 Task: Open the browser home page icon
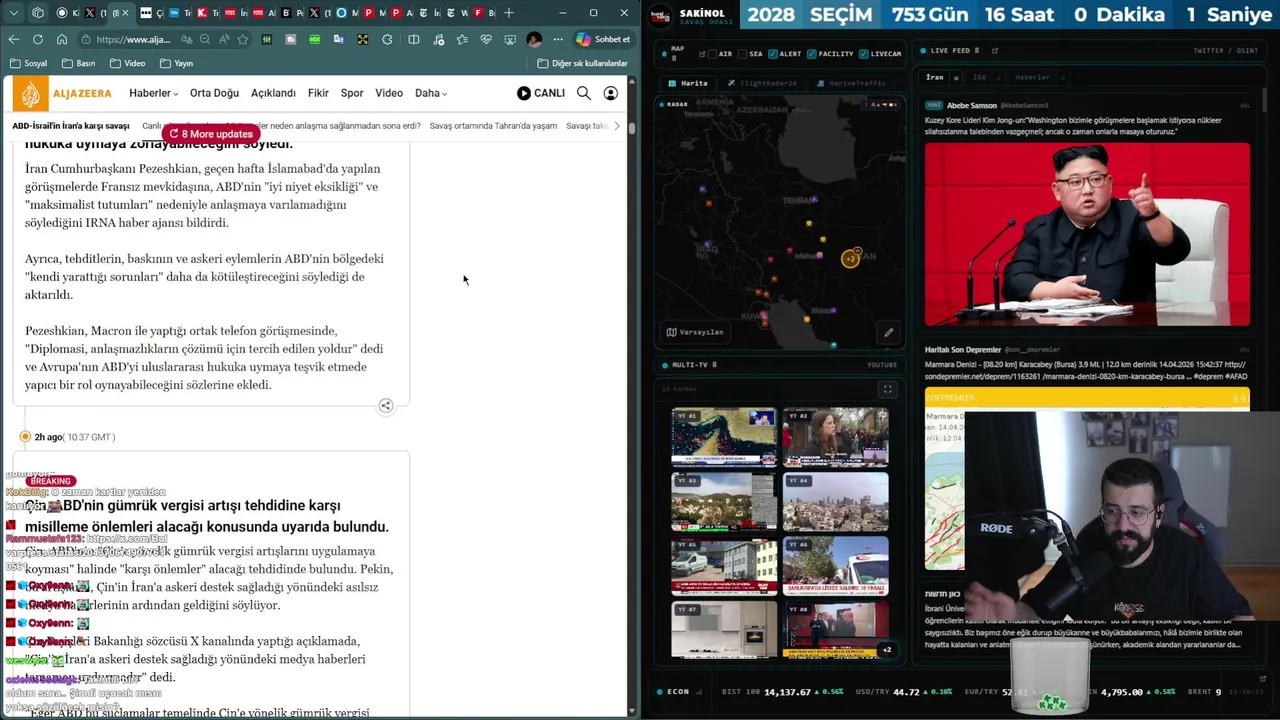pos(61,39)
